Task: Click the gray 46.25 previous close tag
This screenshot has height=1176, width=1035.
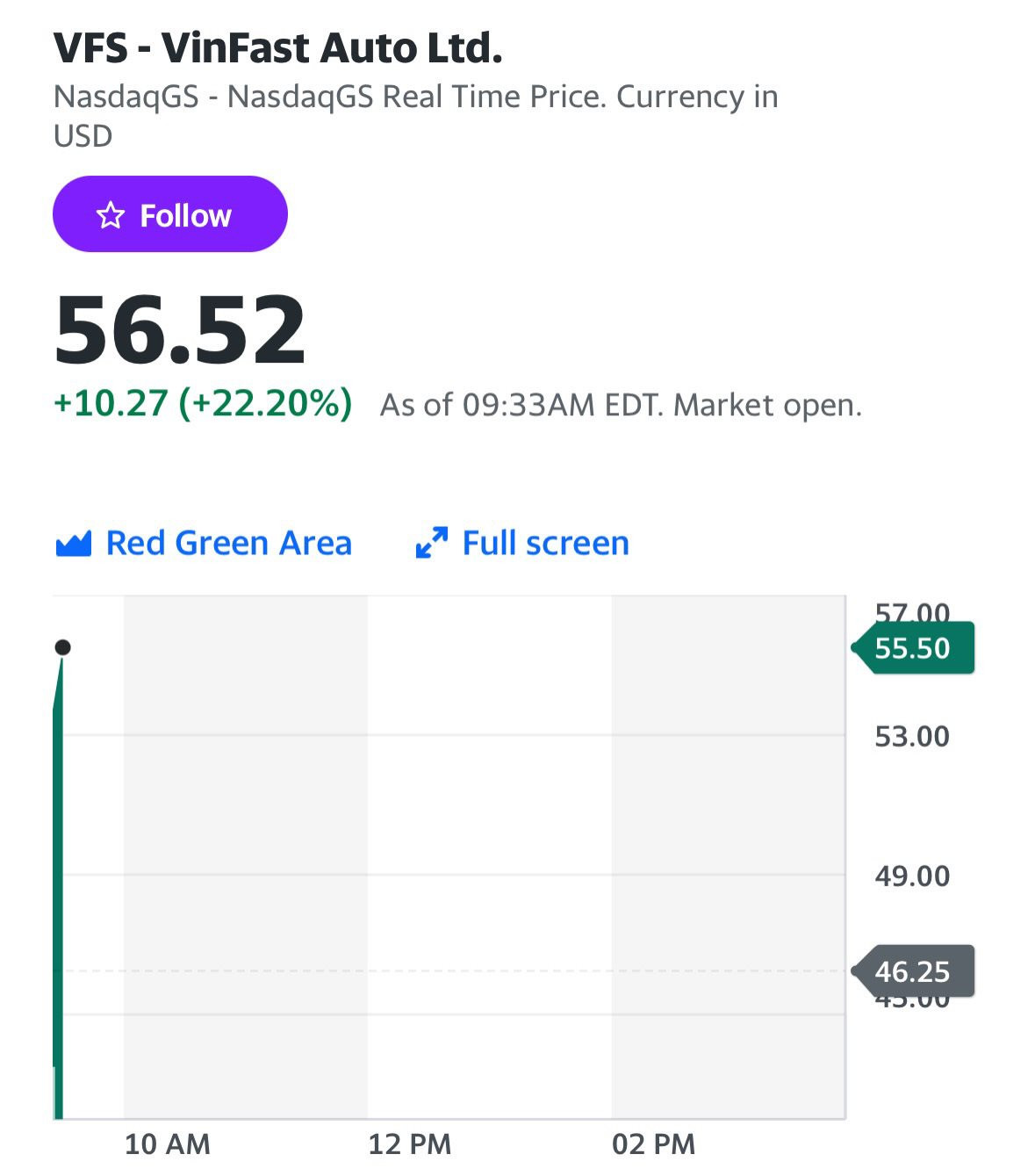Action: 913,971
